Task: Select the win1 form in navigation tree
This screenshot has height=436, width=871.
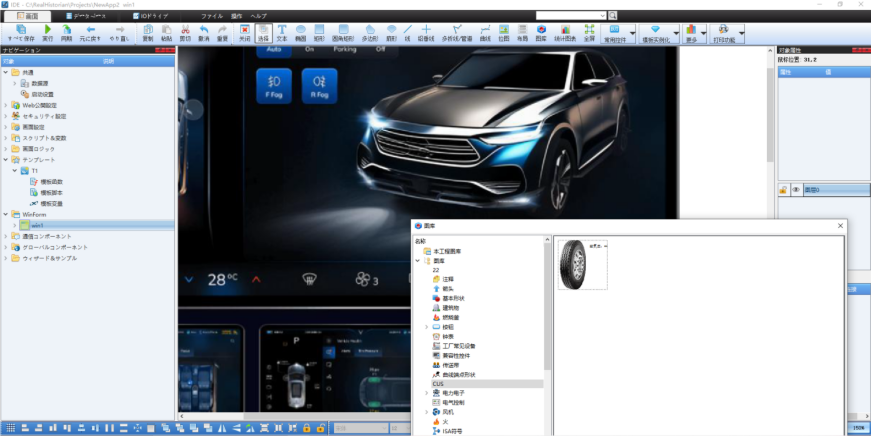Action: pos(37,225)
